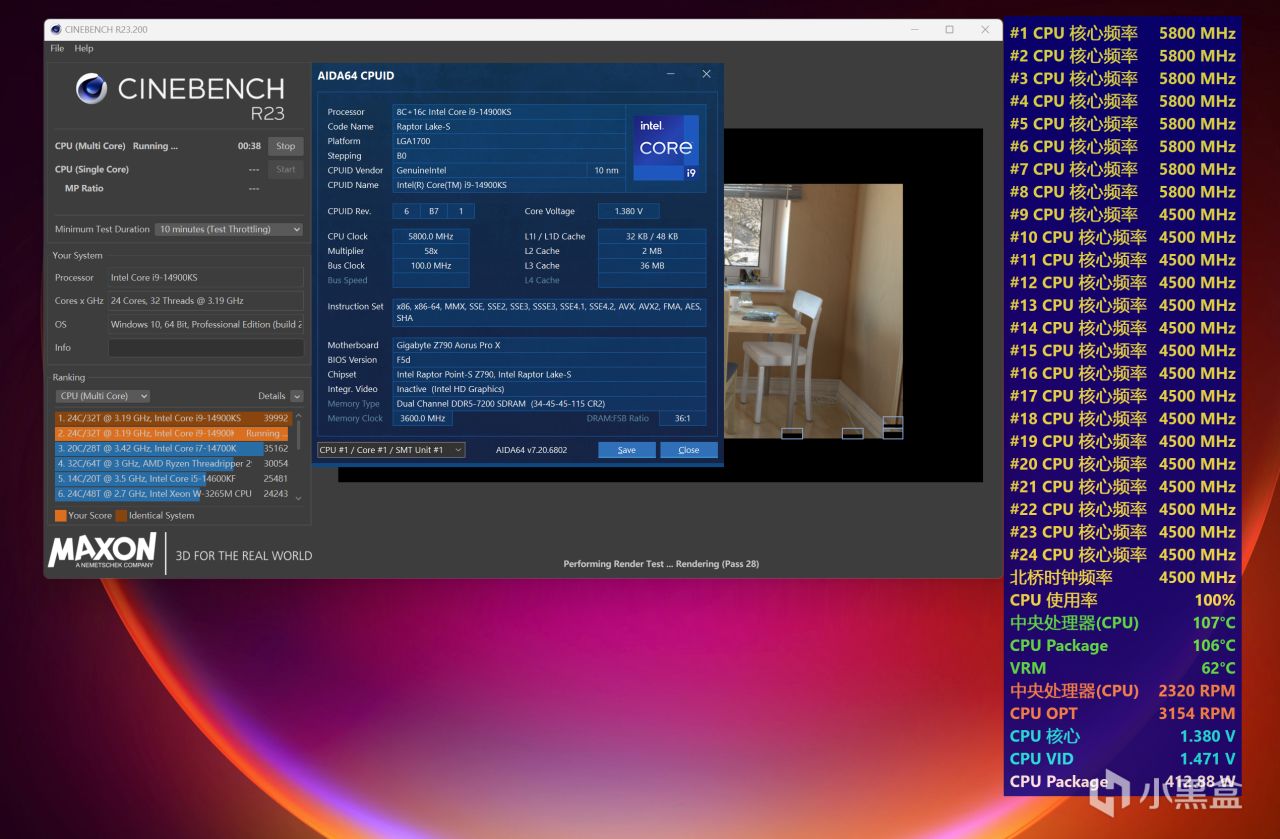Click the Cores x GHz value field
The height and width of the screenshot is (839, 1280).
pos(206,301)
